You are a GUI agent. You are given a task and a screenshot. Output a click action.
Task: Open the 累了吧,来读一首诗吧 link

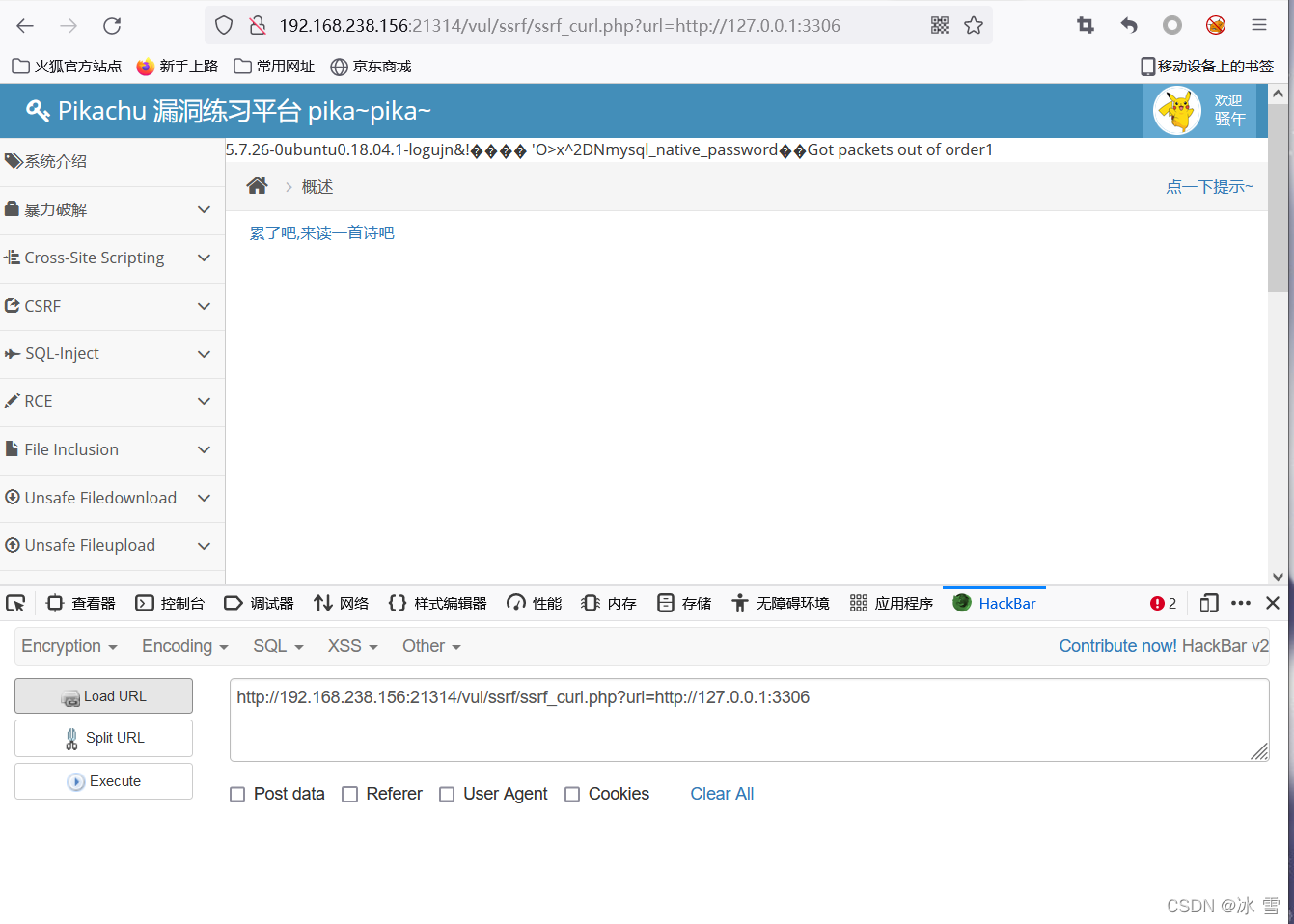coord(321,232)
